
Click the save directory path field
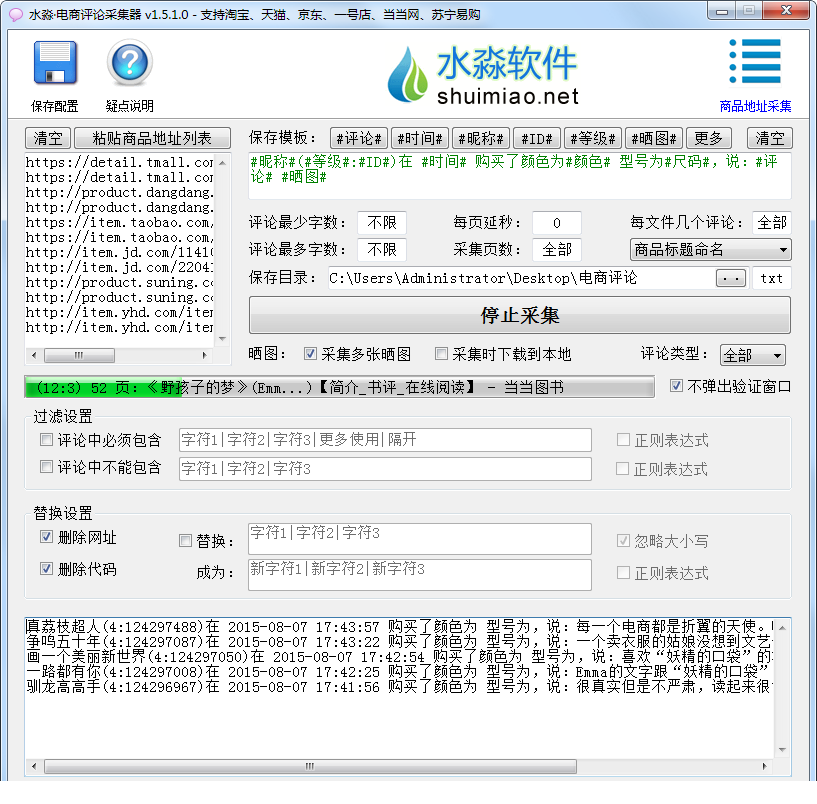pyautogui.click(x=521, y=278)
